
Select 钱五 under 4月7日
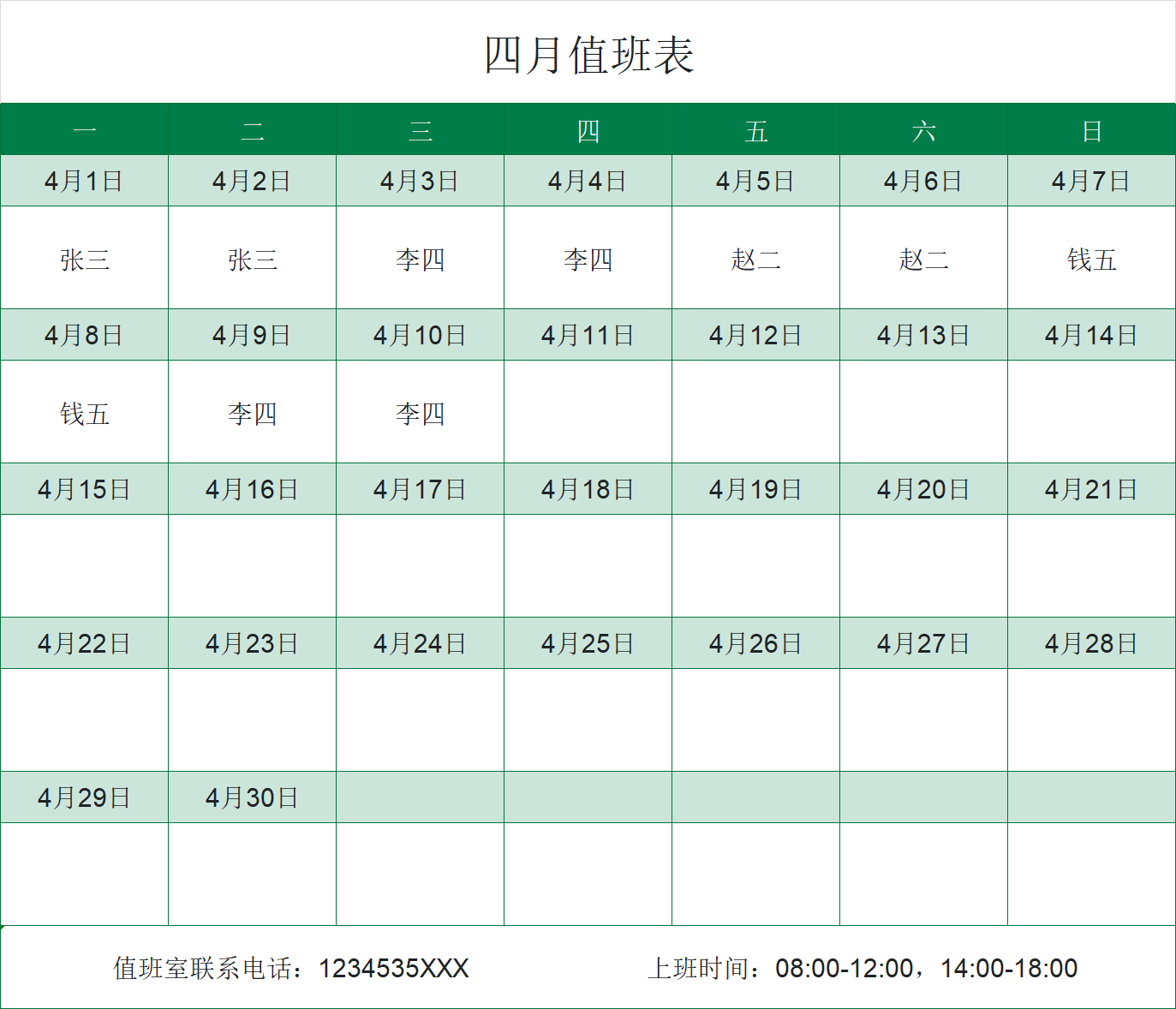(x=1090, y=260)
